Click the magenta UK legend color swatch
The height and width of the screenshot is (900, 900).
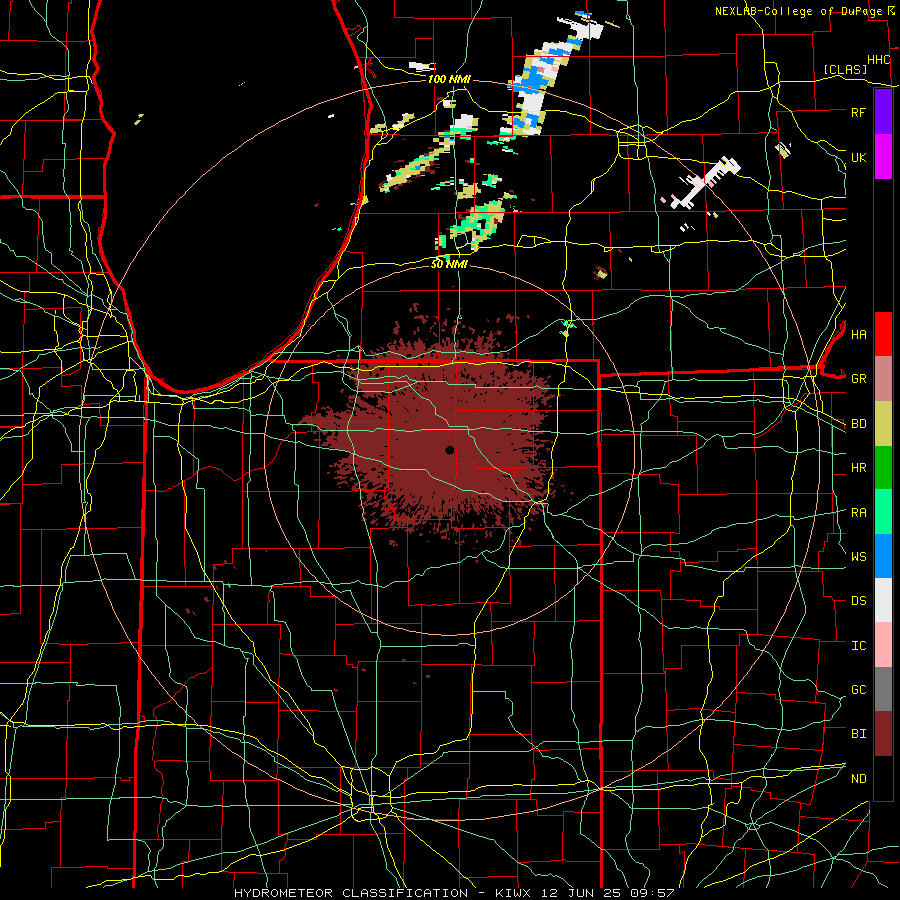883,157
